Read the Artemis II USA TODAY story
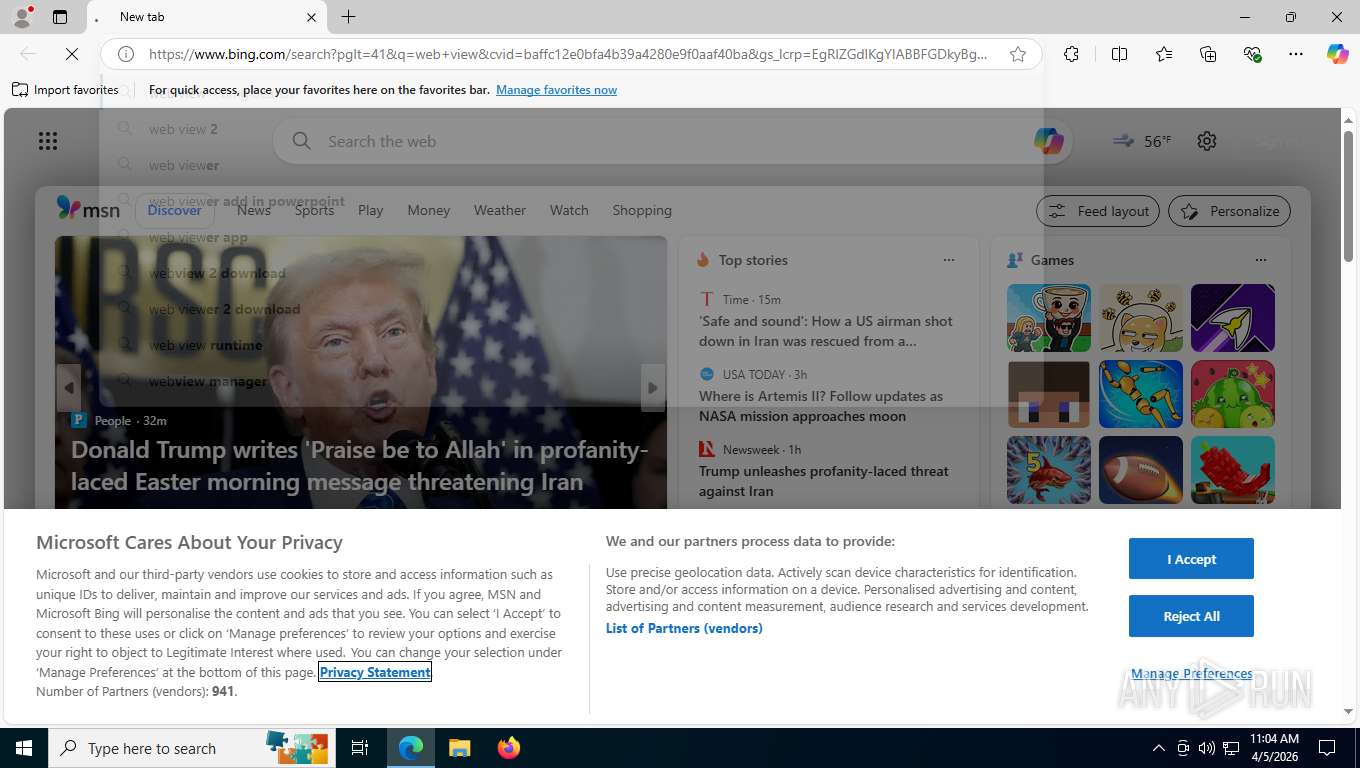Image resolution: width=1360 pixels, height=768 pixels. pos(821,406)
